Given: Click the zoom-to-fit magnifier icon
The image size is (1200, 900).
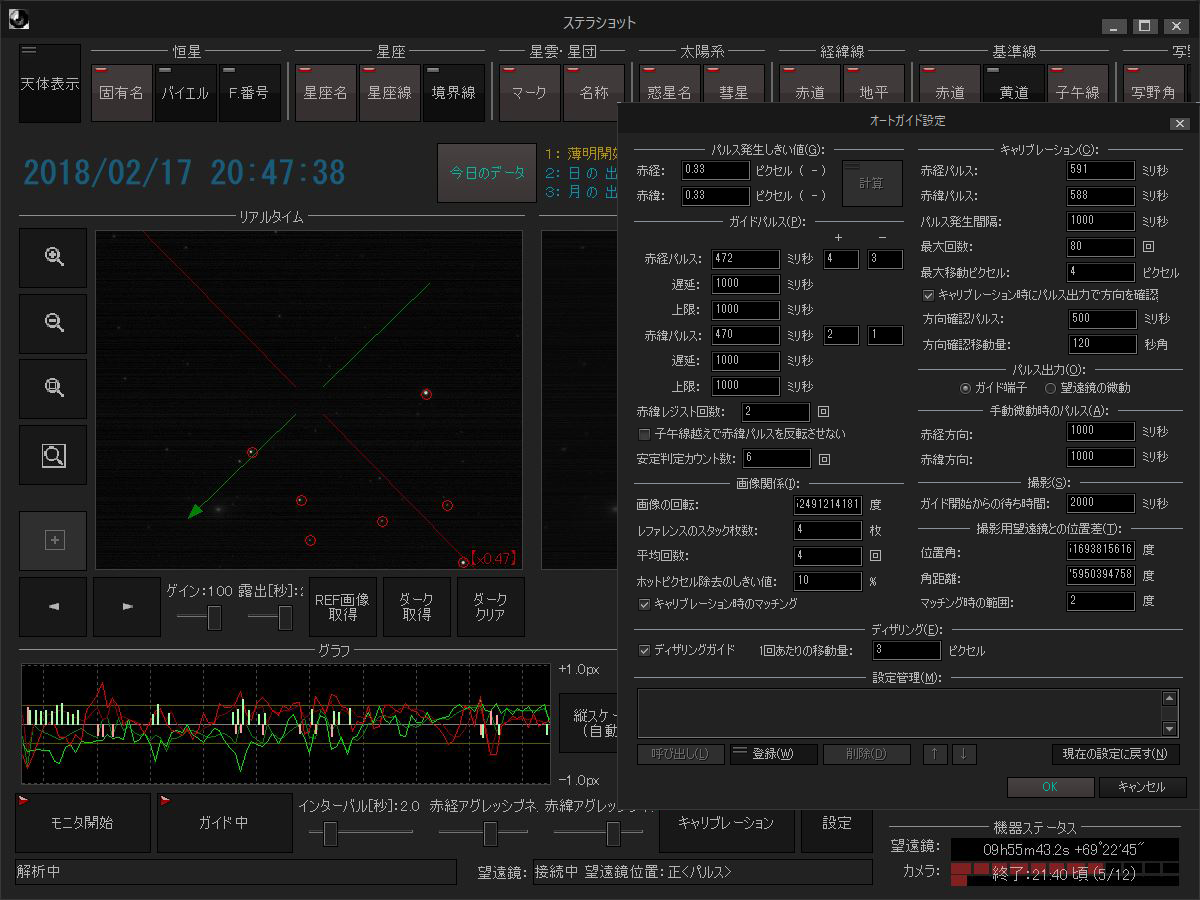Looking at the screenshot, I should [x=54, y=389].
